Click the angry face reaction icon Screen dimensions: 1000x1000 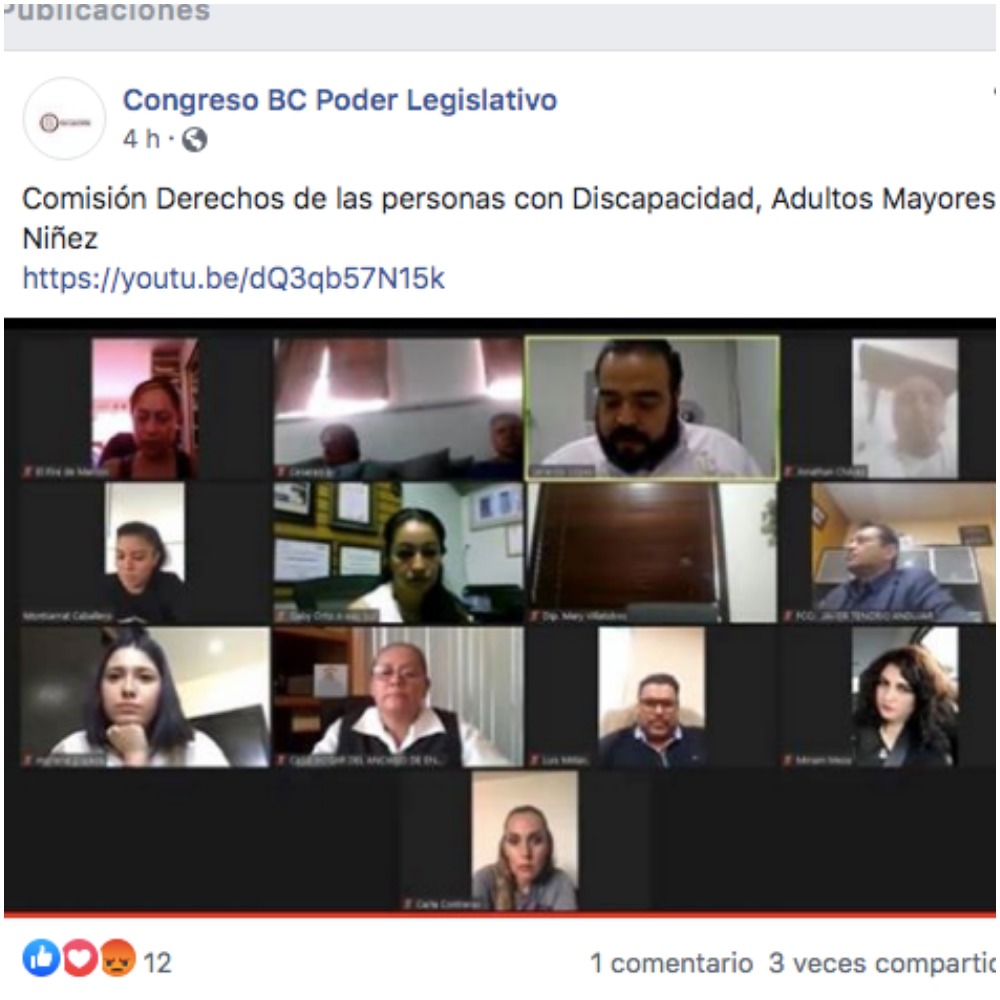[x=117, y=957]
